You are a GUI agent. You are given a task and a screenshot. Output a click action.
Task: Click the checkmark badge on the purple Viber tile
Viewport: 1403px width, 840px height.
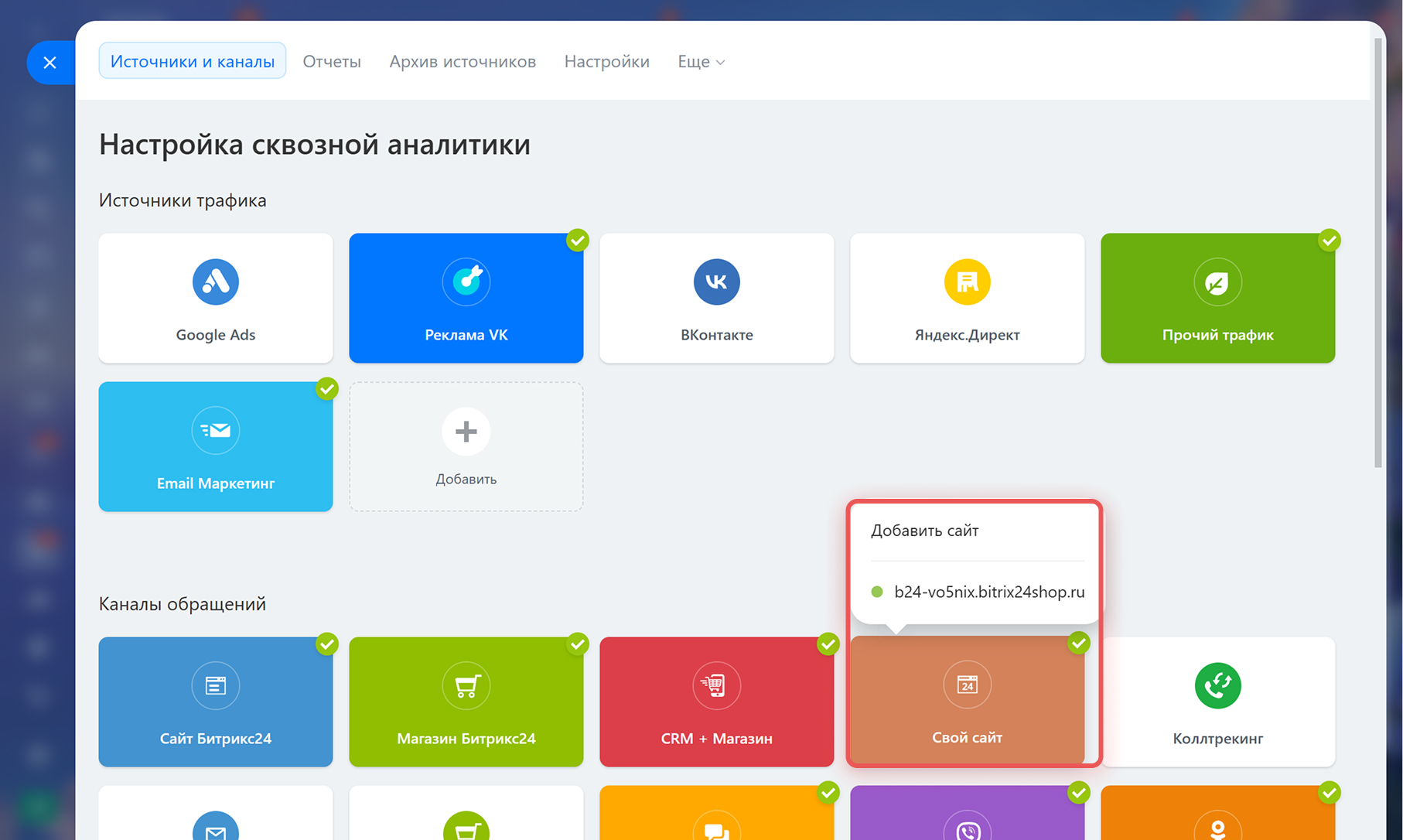[1079, 793]
